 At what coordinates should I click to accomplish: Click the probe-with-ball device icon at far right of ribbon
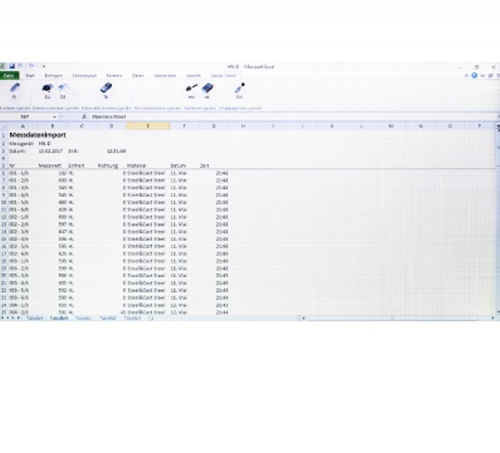[240, 88]
